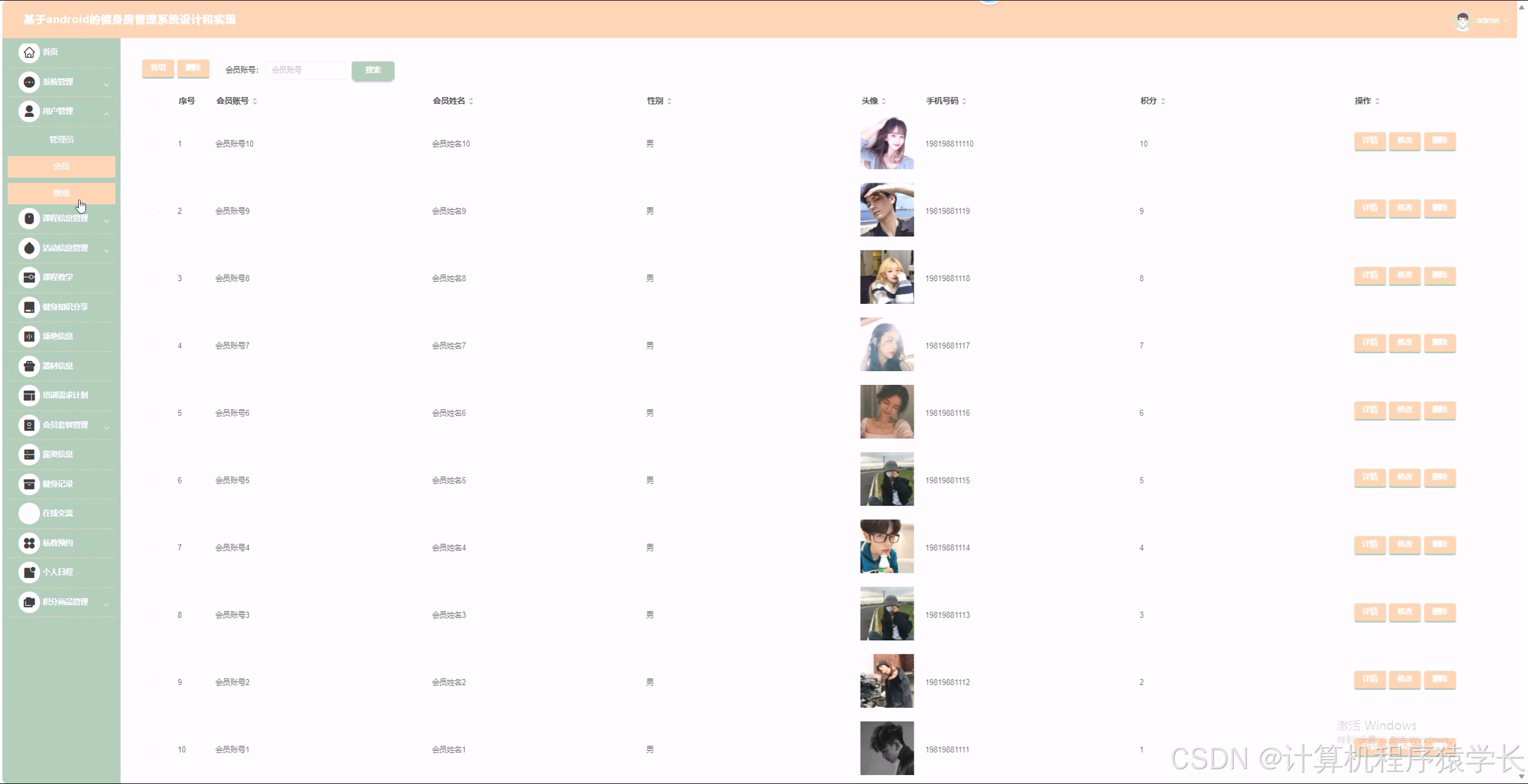
Task: Click the 首页 home icon in sidebar
Action: coord(29,53)
